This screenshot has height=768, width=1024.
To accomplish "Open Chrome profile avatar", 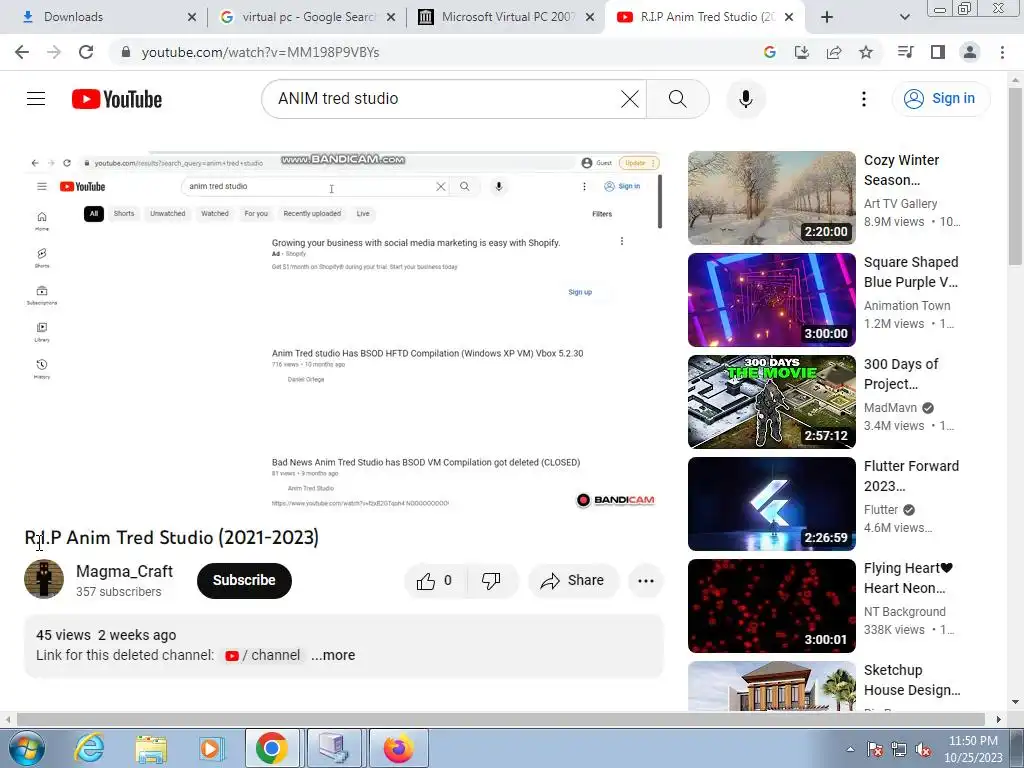I will 970,52.
